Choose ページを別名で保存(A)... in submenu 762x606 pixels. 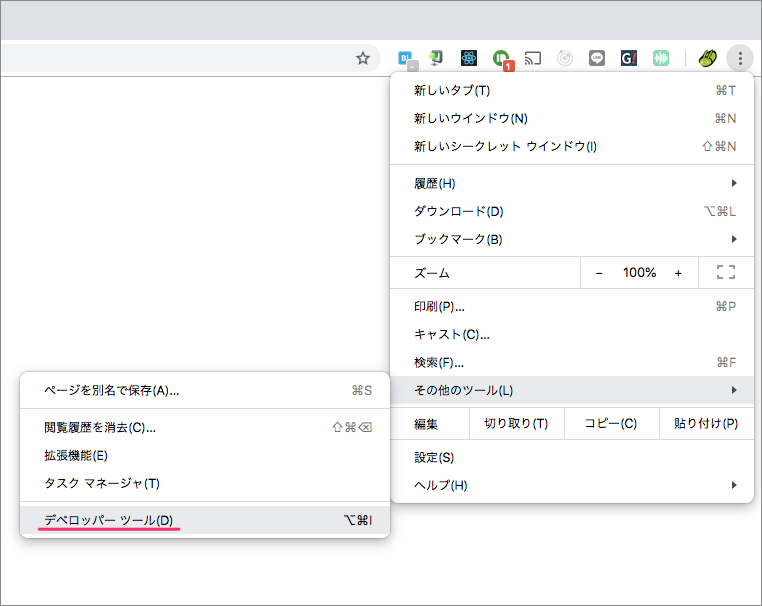pyautogui.click(x=205, y=390)
